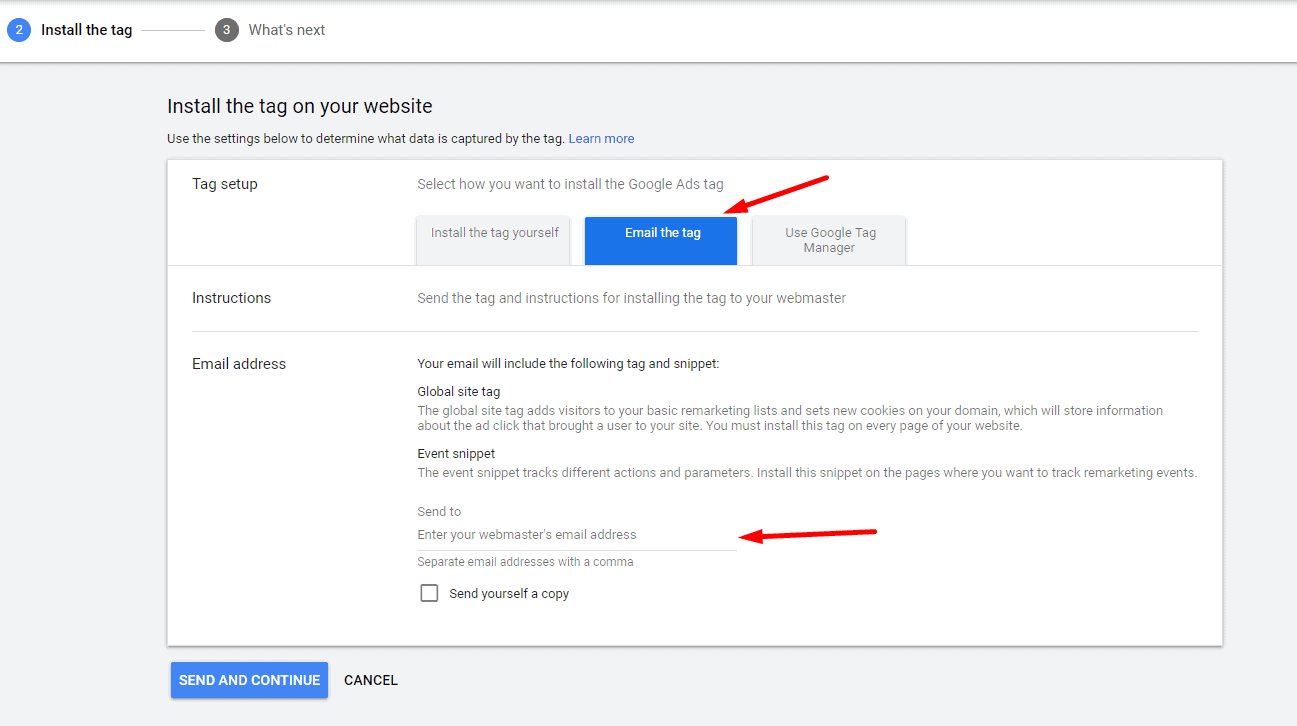
Task: Click the "Email address" section label
Action: coord(239,364)
